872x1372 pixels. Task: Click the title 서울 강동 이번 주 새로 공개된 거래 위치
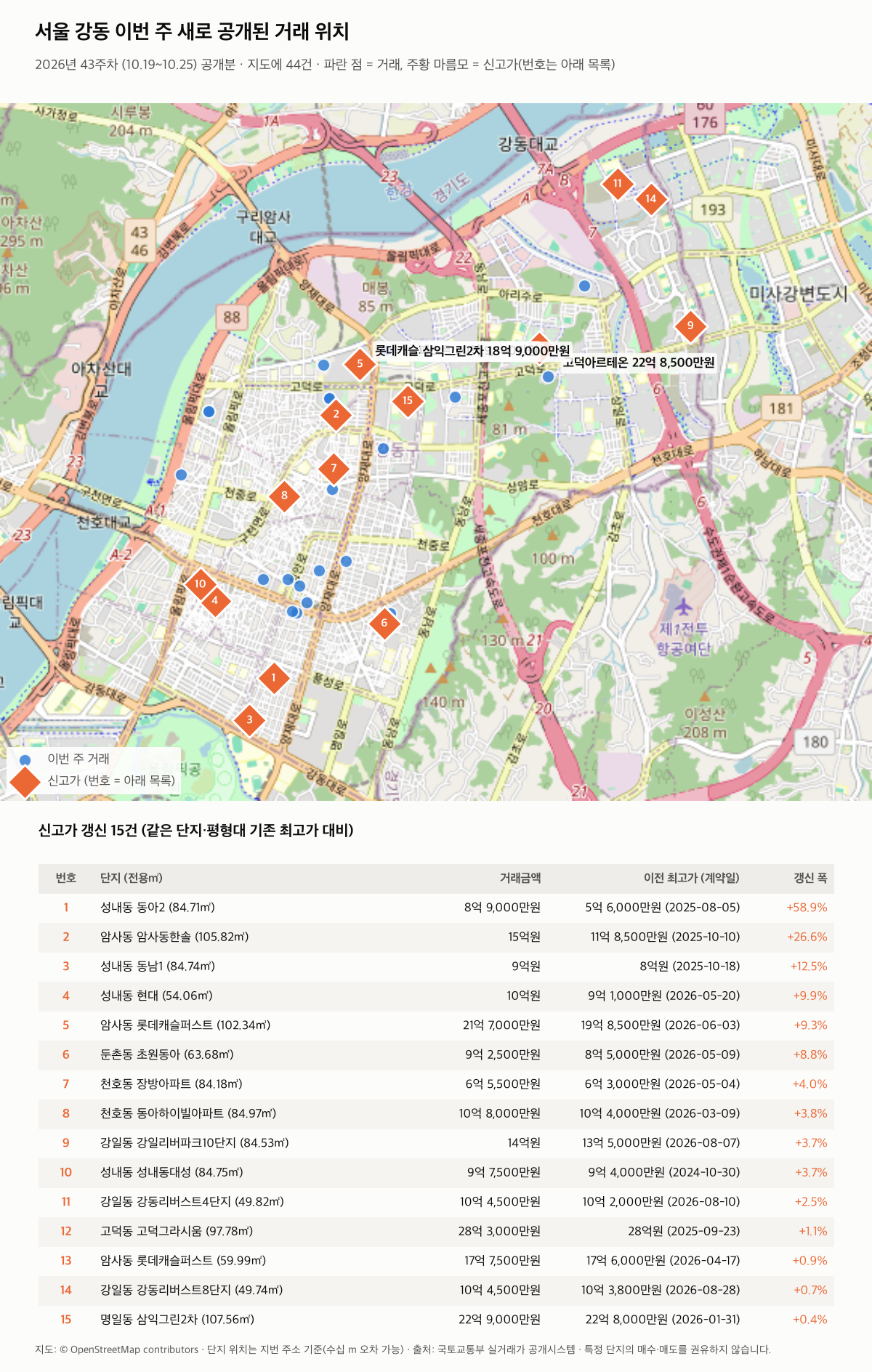click(193, 31)
